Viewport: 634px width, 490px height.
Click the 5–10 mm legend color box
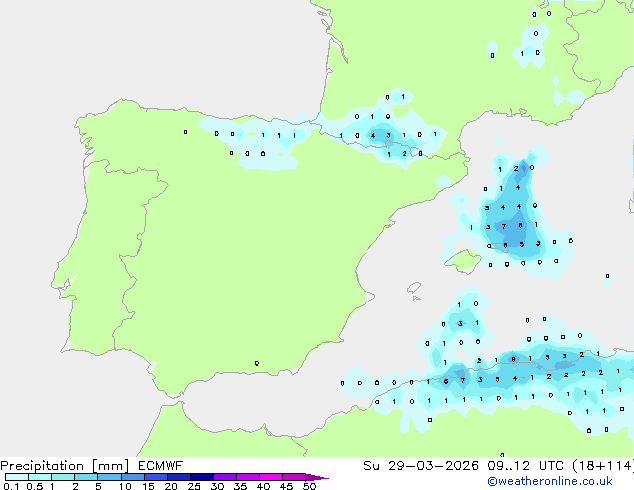point(109,477)
